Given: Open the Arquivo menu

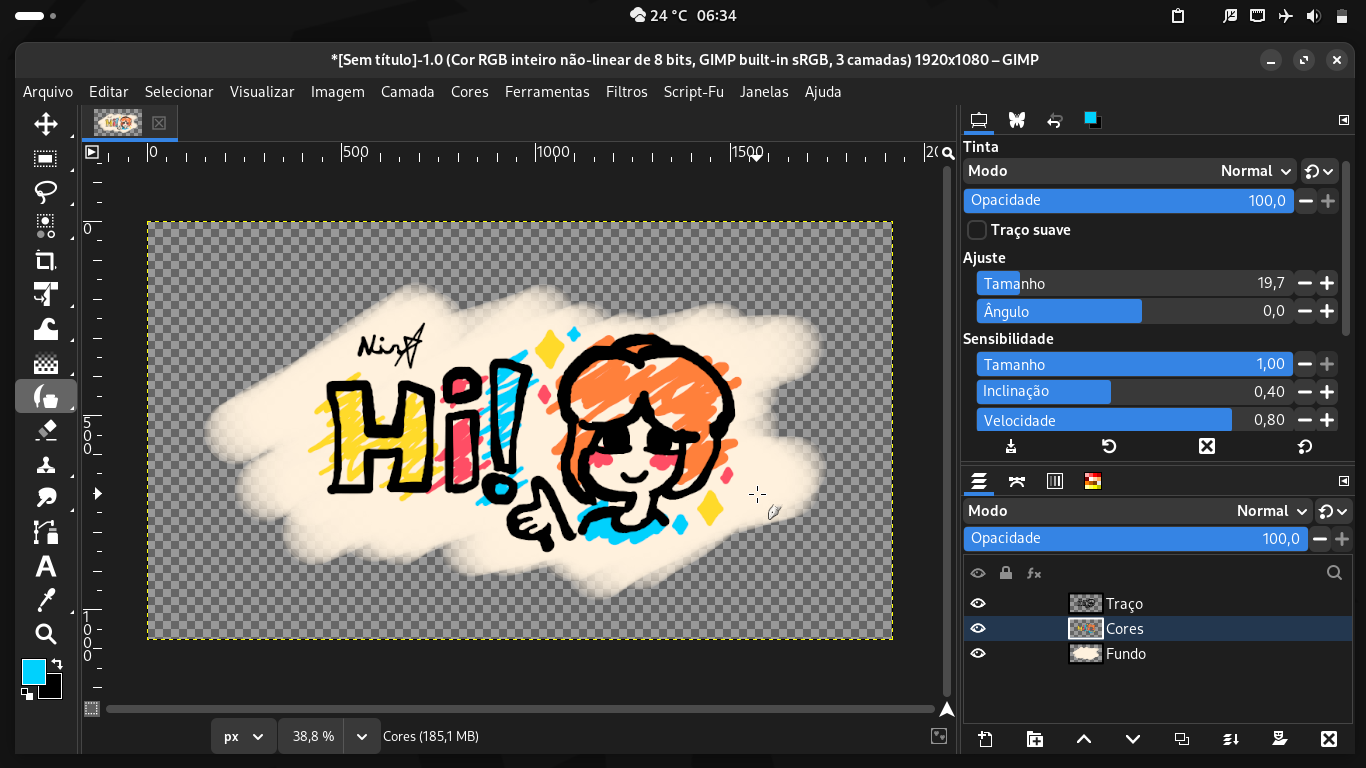Looking at the screenshot, I should (x=48, y=92).
